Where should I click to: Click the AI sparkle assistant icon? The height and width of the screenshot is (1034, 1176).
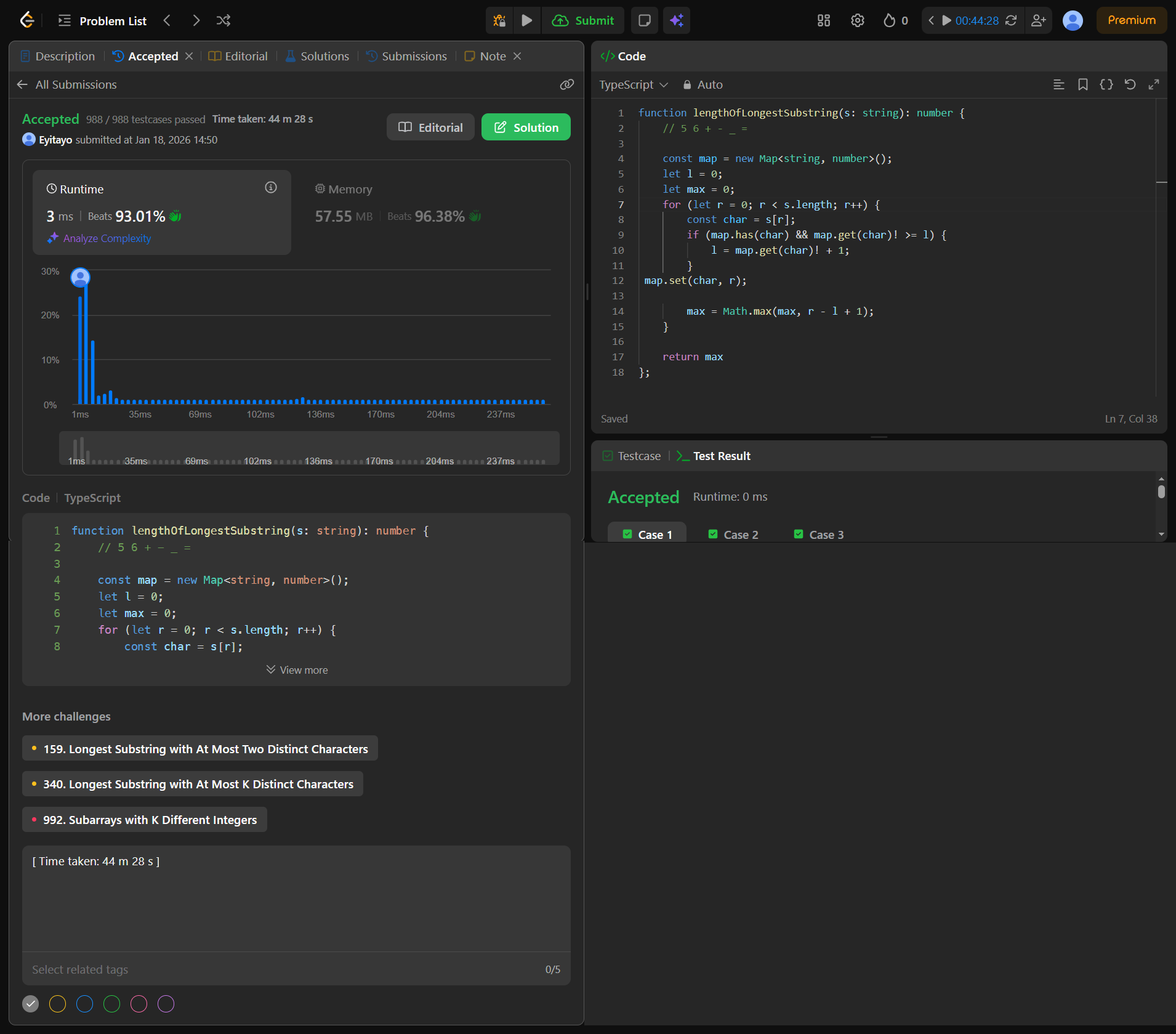click(677, 20)
